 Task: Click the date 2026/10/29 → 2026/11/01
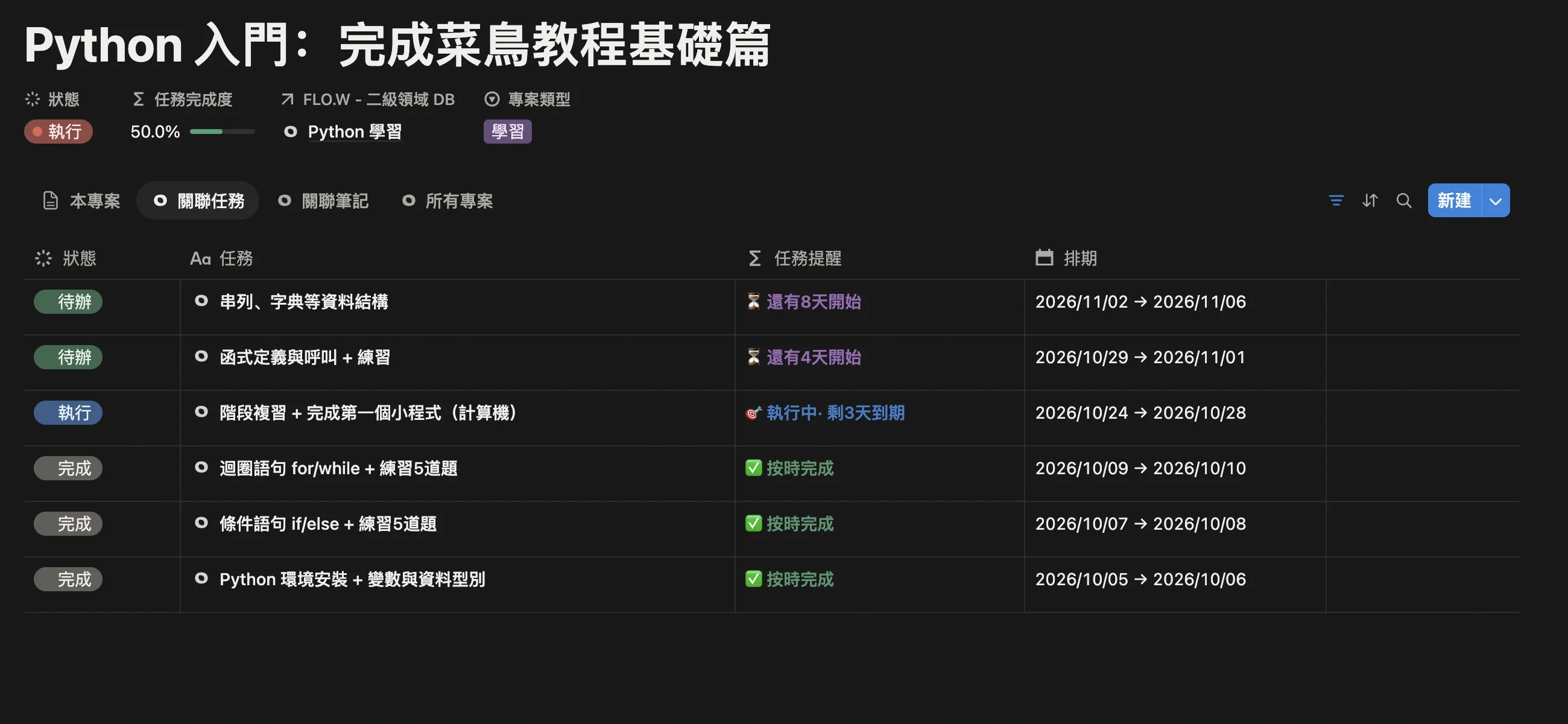(x=1140, y=357)
